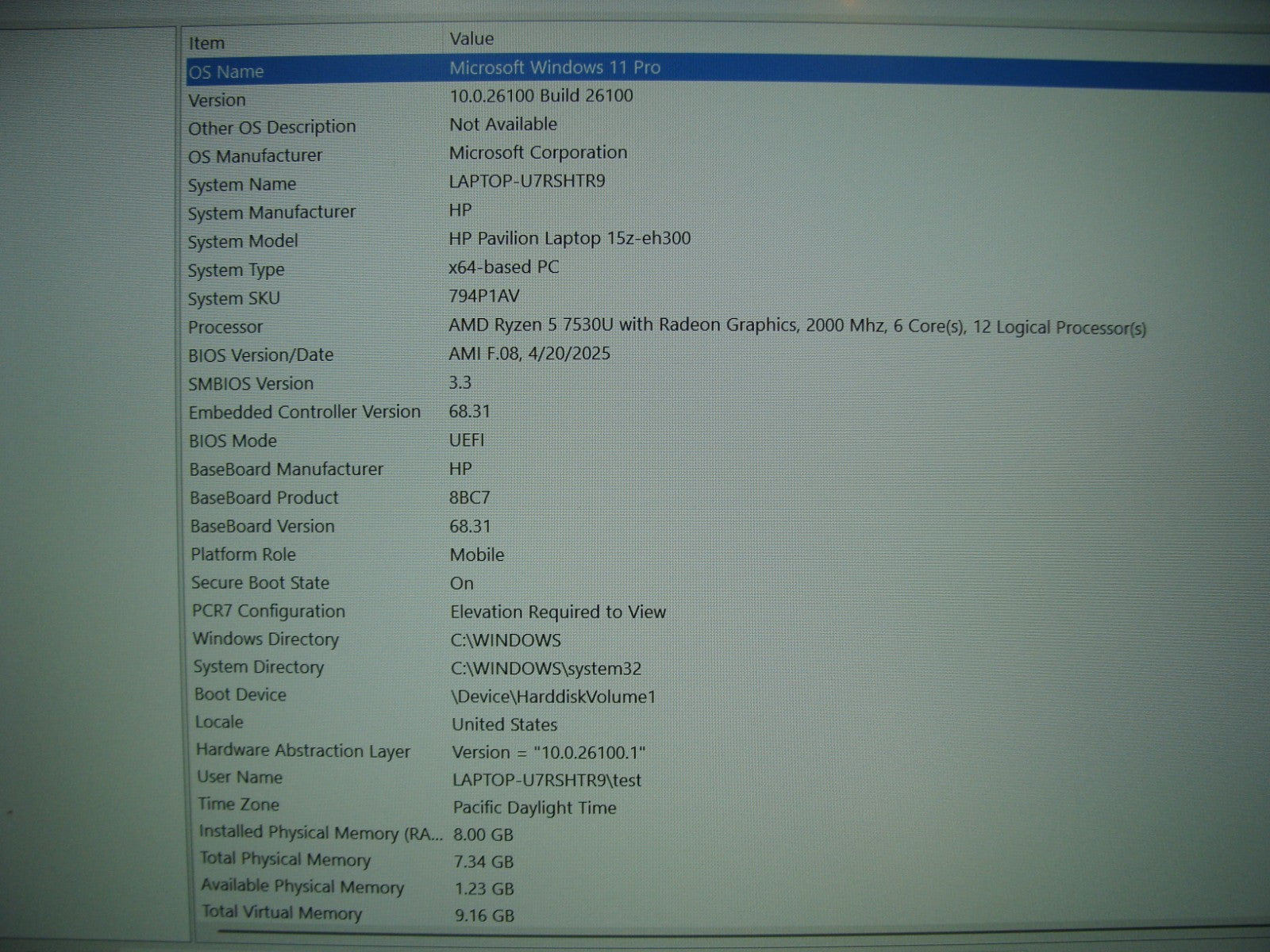Click the System Name item label

click(x=242, y=185)
